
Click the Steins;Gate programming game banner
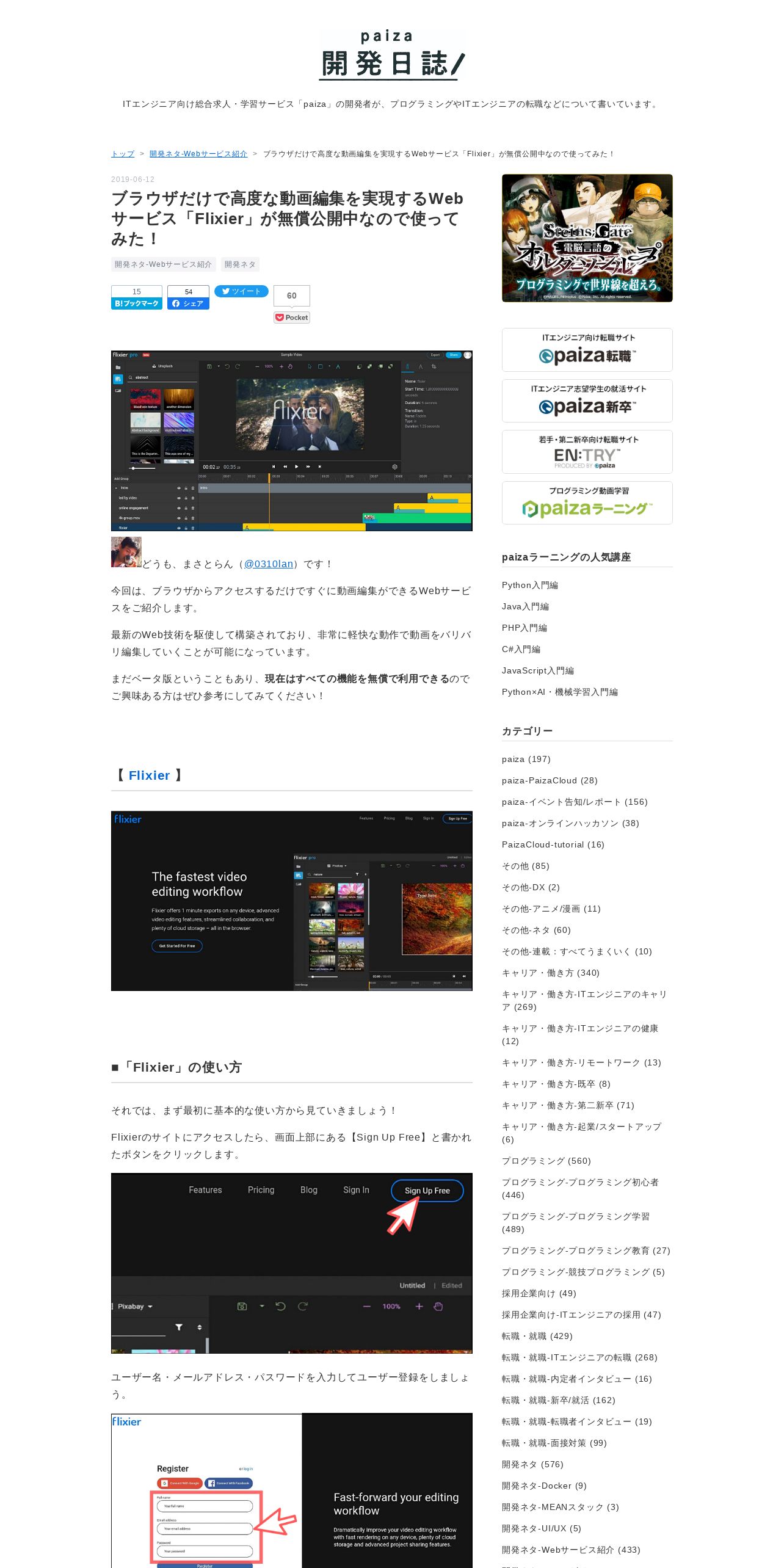(587, 238)
